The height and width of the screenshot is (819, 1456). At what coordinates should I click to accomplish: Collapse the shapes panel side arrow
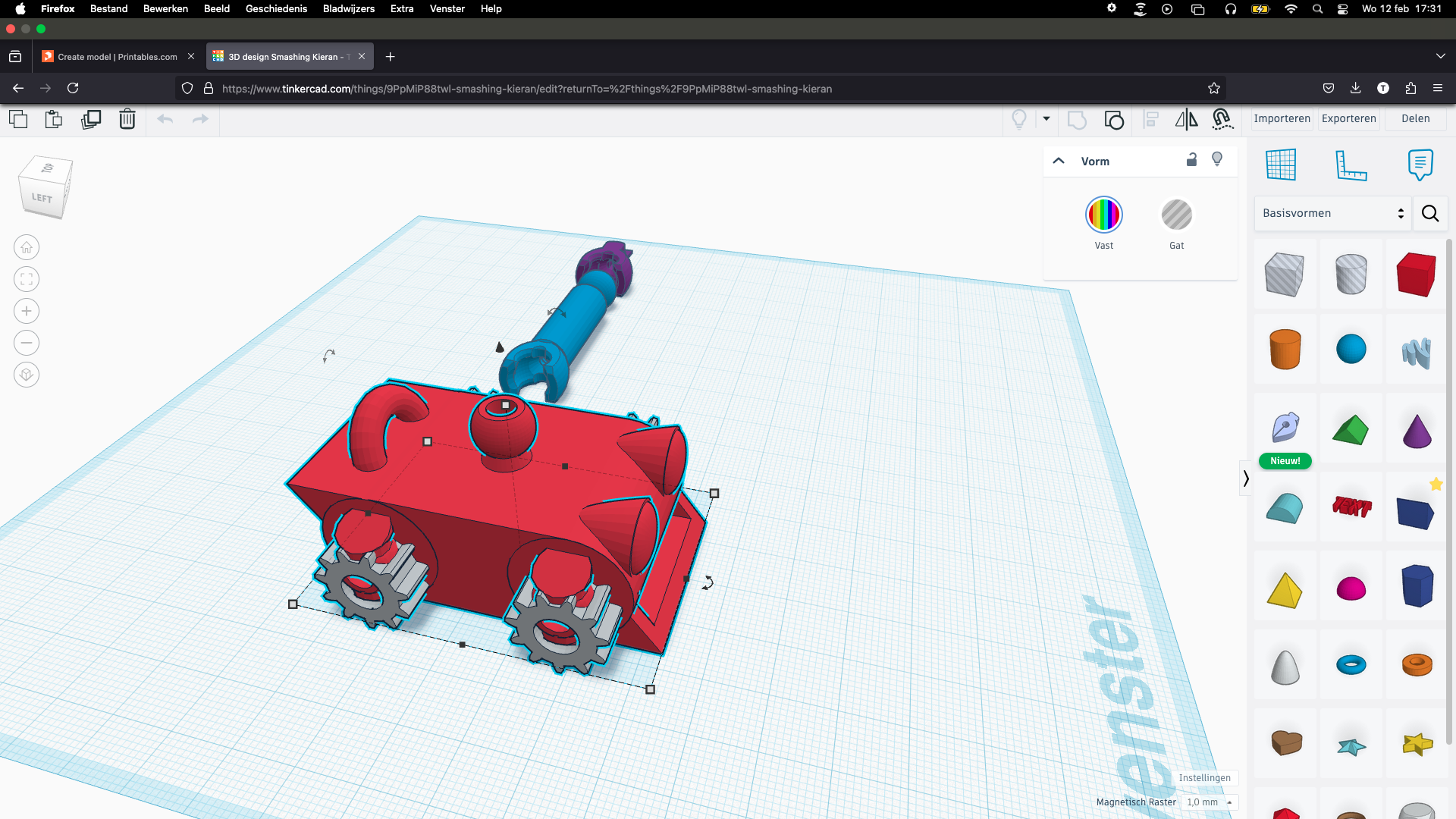1245,479
